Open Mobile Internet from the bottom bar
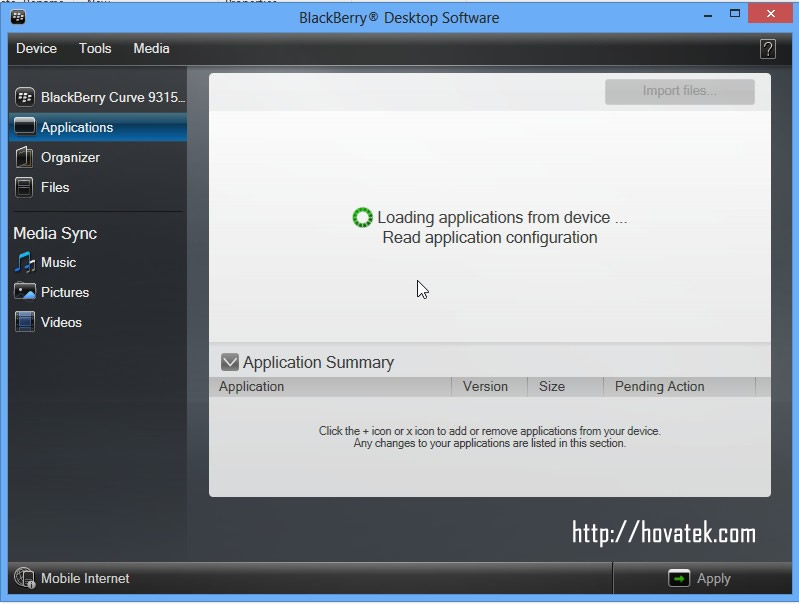Screen dimensions: 799x604 pyautogui.click(x=85, y=579)
